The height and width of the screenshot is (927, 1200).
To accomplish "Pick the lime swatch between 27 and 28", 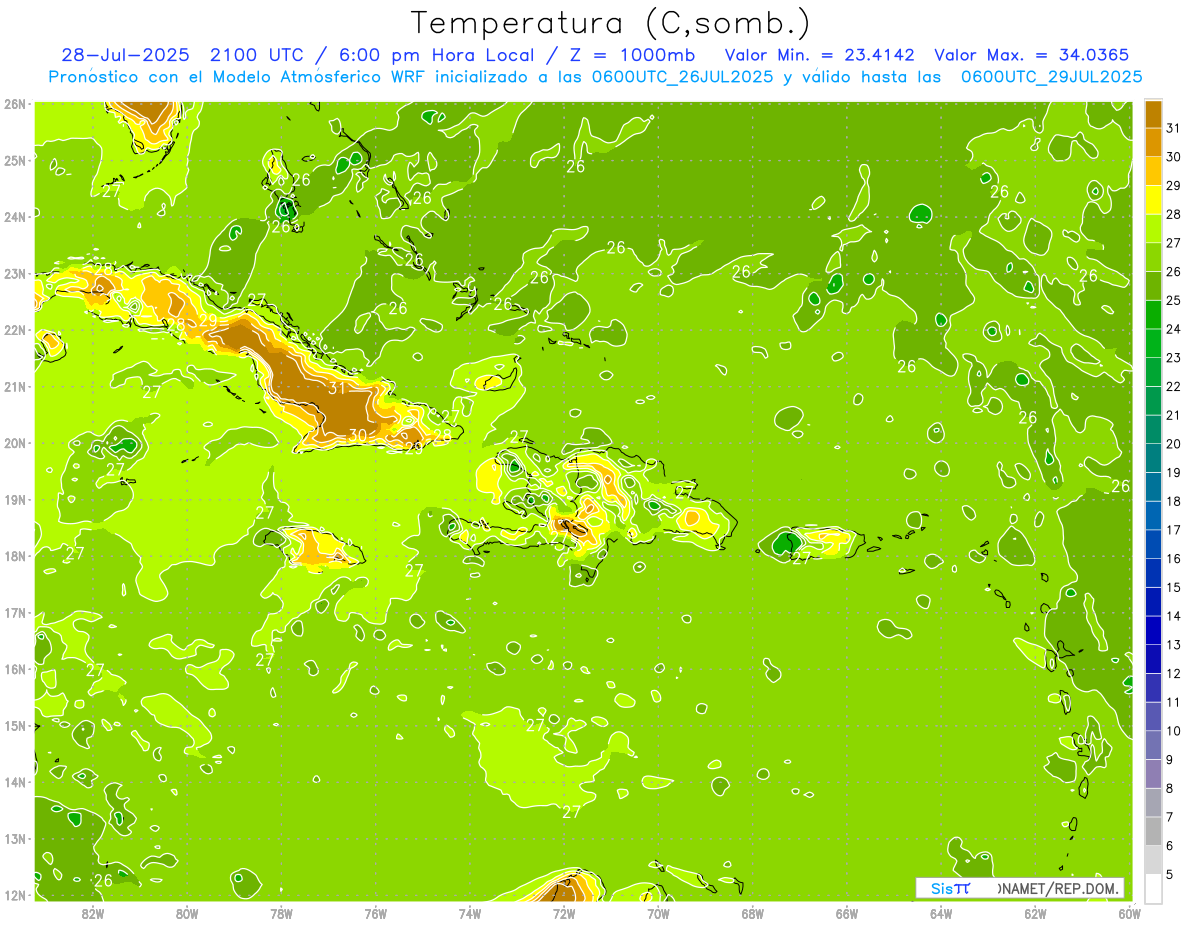I will point(1153,229).
